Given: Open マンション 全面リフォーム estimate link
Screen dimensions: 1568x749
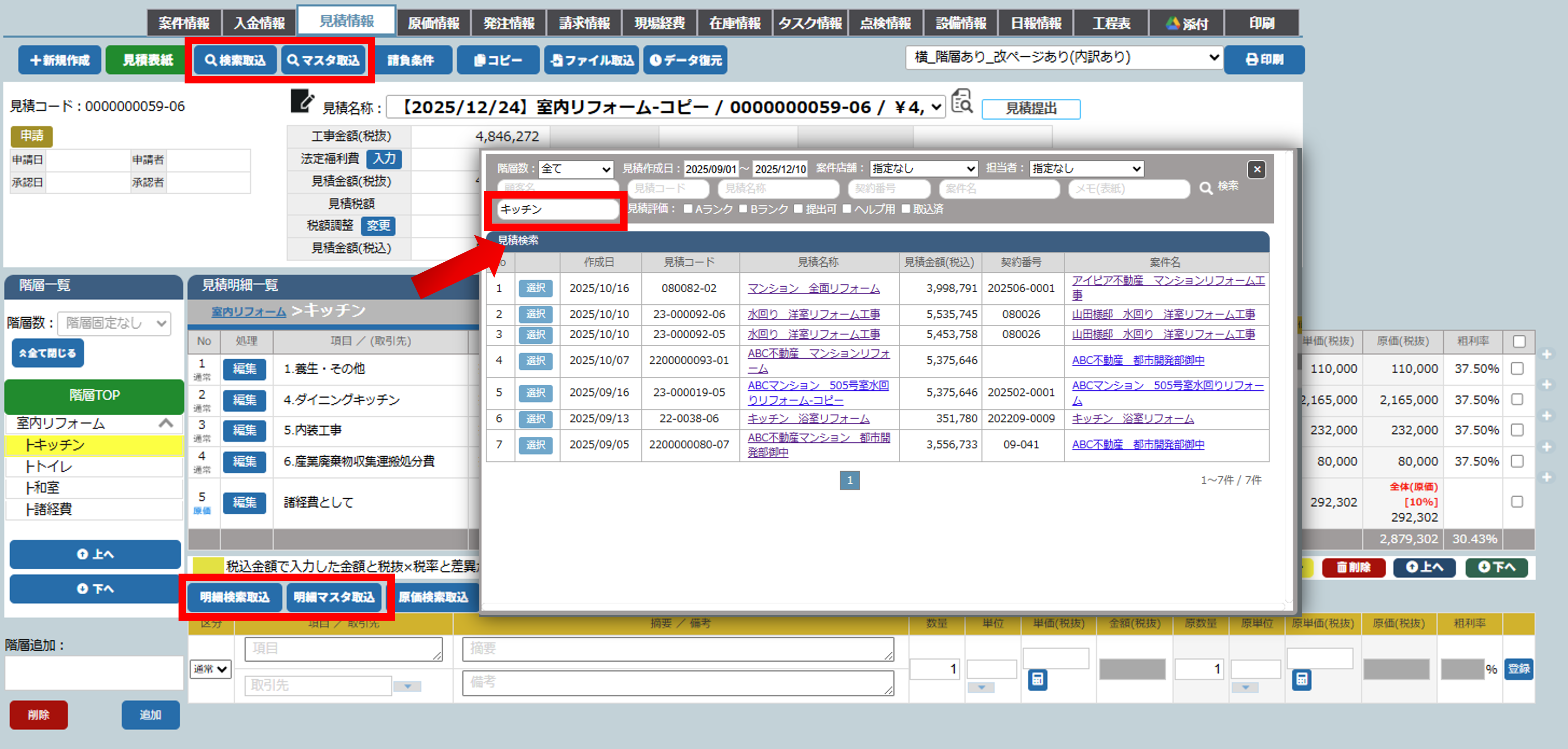Looking at the screenshot, I should pos(813,288).
